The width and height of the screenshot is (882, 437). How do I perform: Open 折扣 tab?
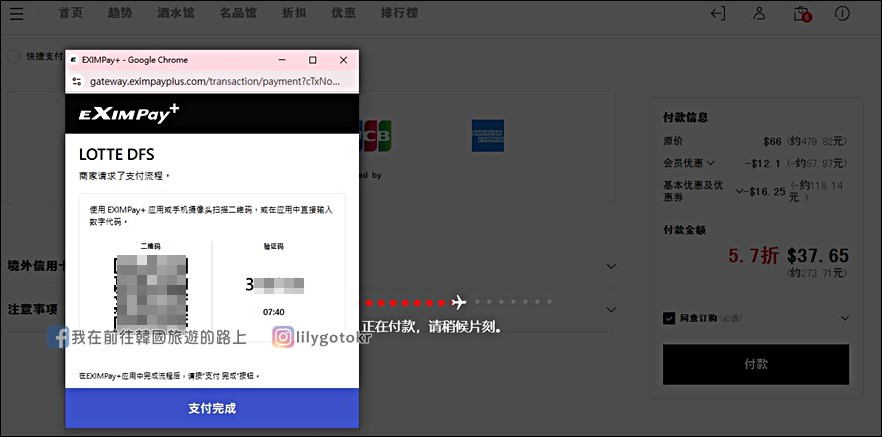[294, 13]
